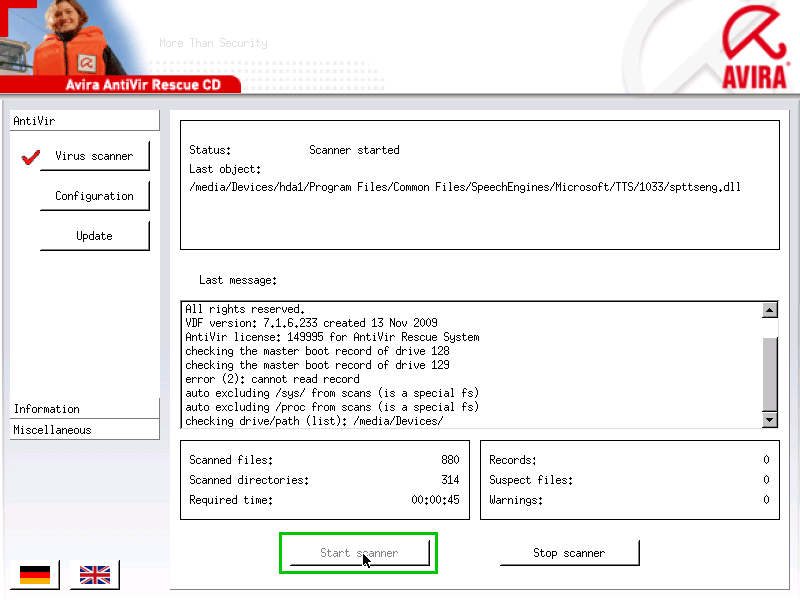The width and height of the screenshot is (800, 600).
Task: Click 'error (2): cannot read record' line
Action: pyautogui.click(x=272, y=379)
